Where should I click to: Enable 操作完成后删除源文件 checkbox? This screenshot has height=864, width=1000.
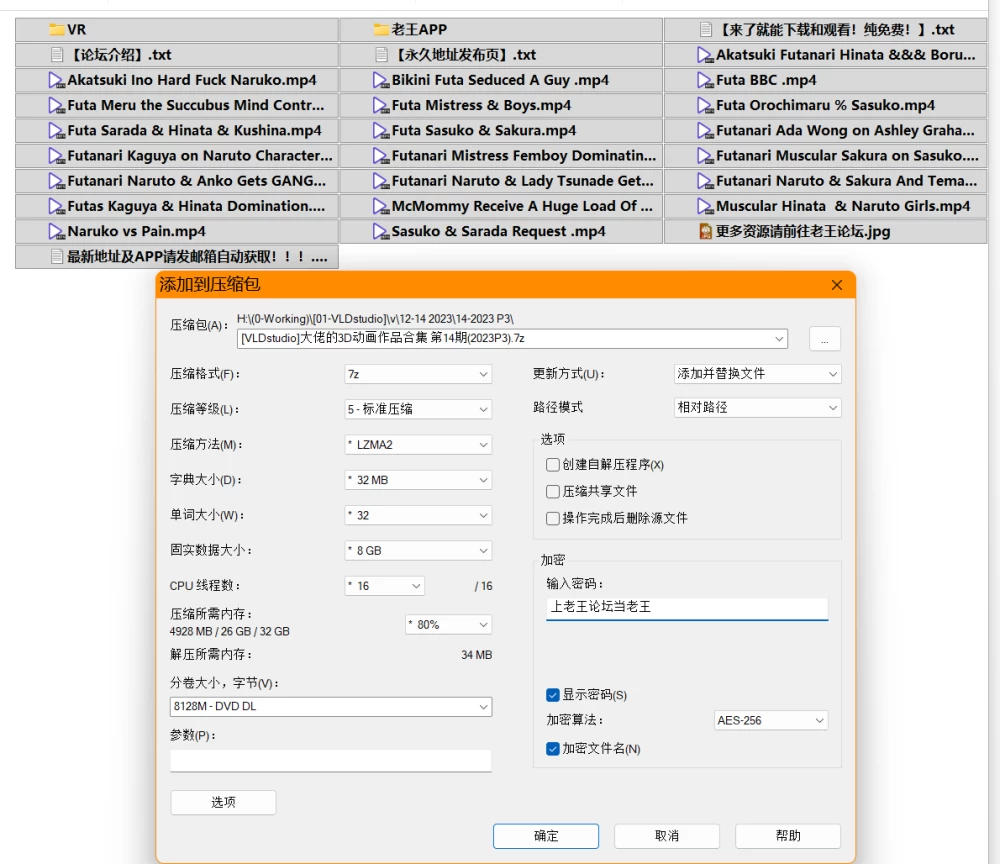click(553, 518)
